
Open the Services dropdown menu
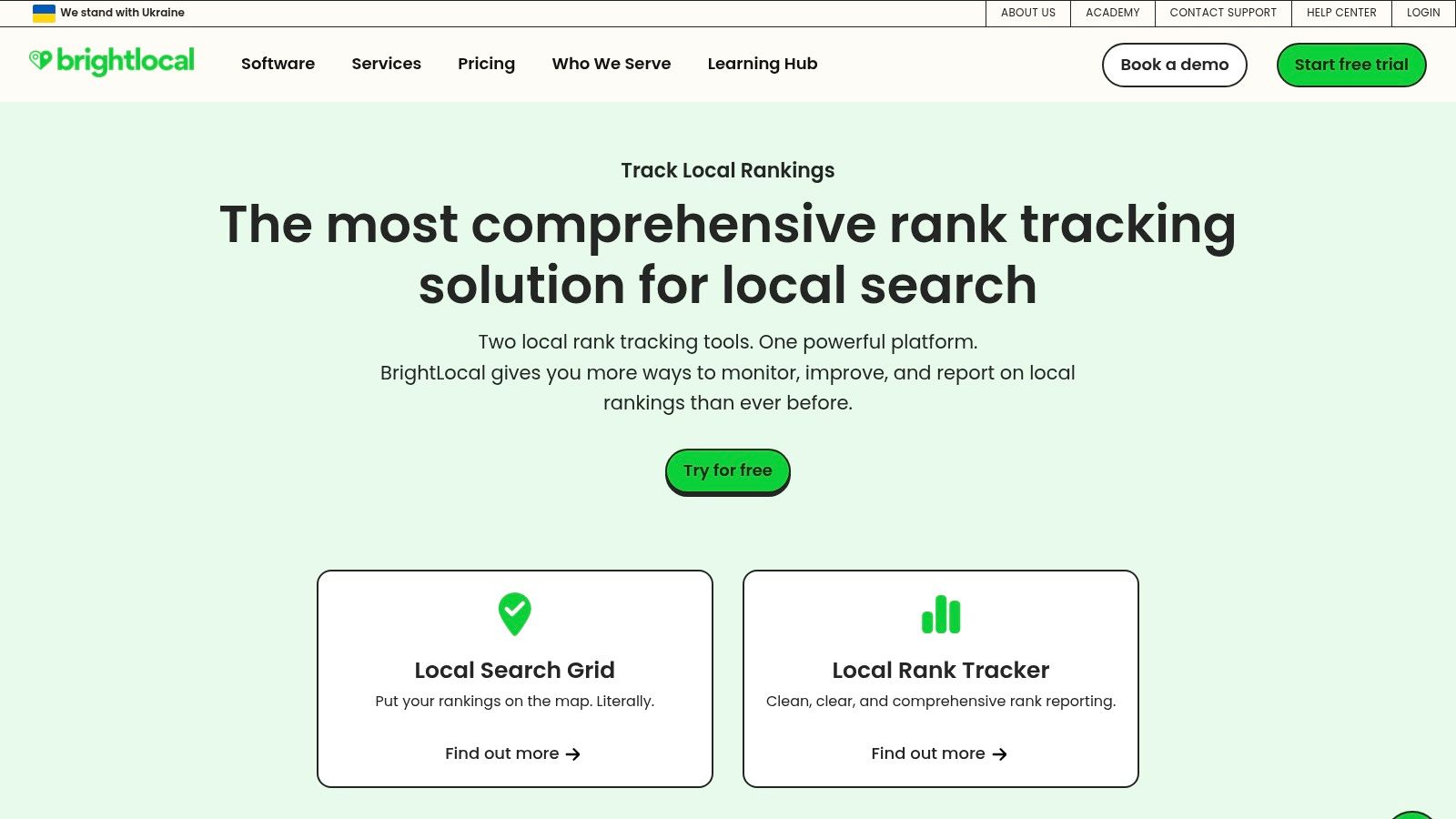coord(386,64)
